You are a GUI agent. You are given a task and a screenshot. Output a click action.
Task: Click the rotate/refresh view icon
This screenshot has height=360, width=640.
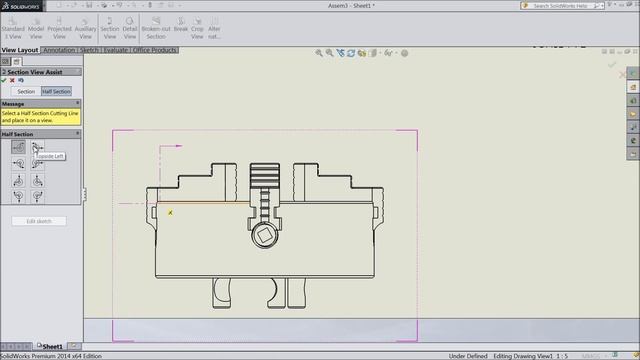[351, 53]
